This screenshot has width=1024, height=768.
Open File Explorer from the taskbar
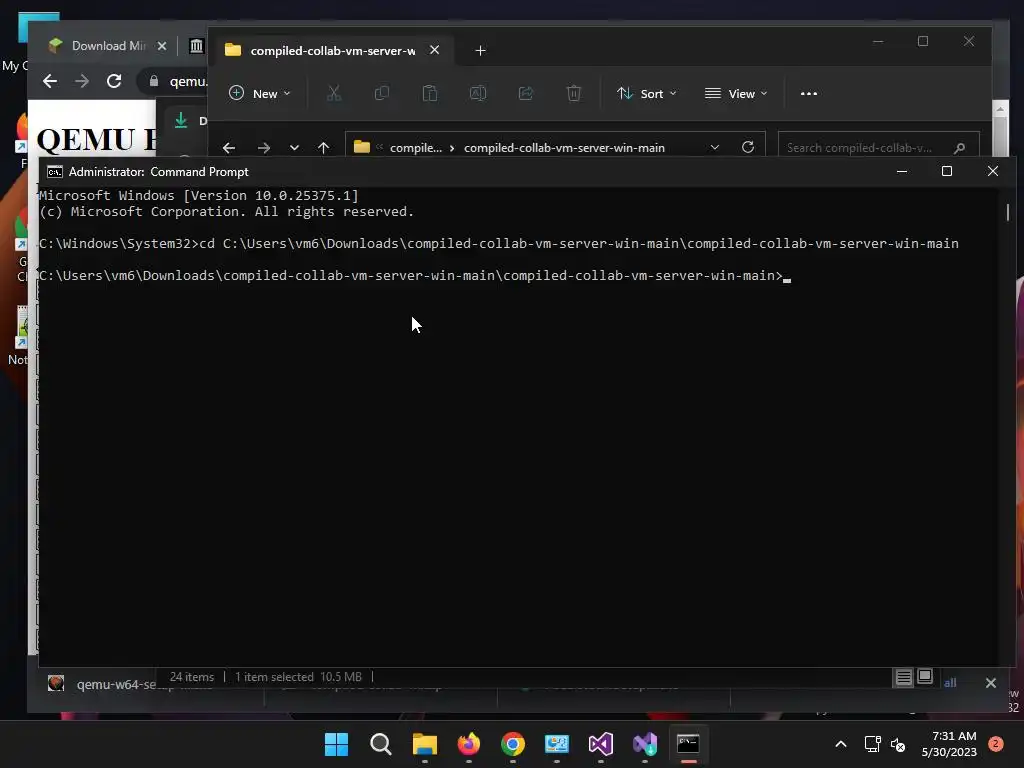[x=424, y=744]
